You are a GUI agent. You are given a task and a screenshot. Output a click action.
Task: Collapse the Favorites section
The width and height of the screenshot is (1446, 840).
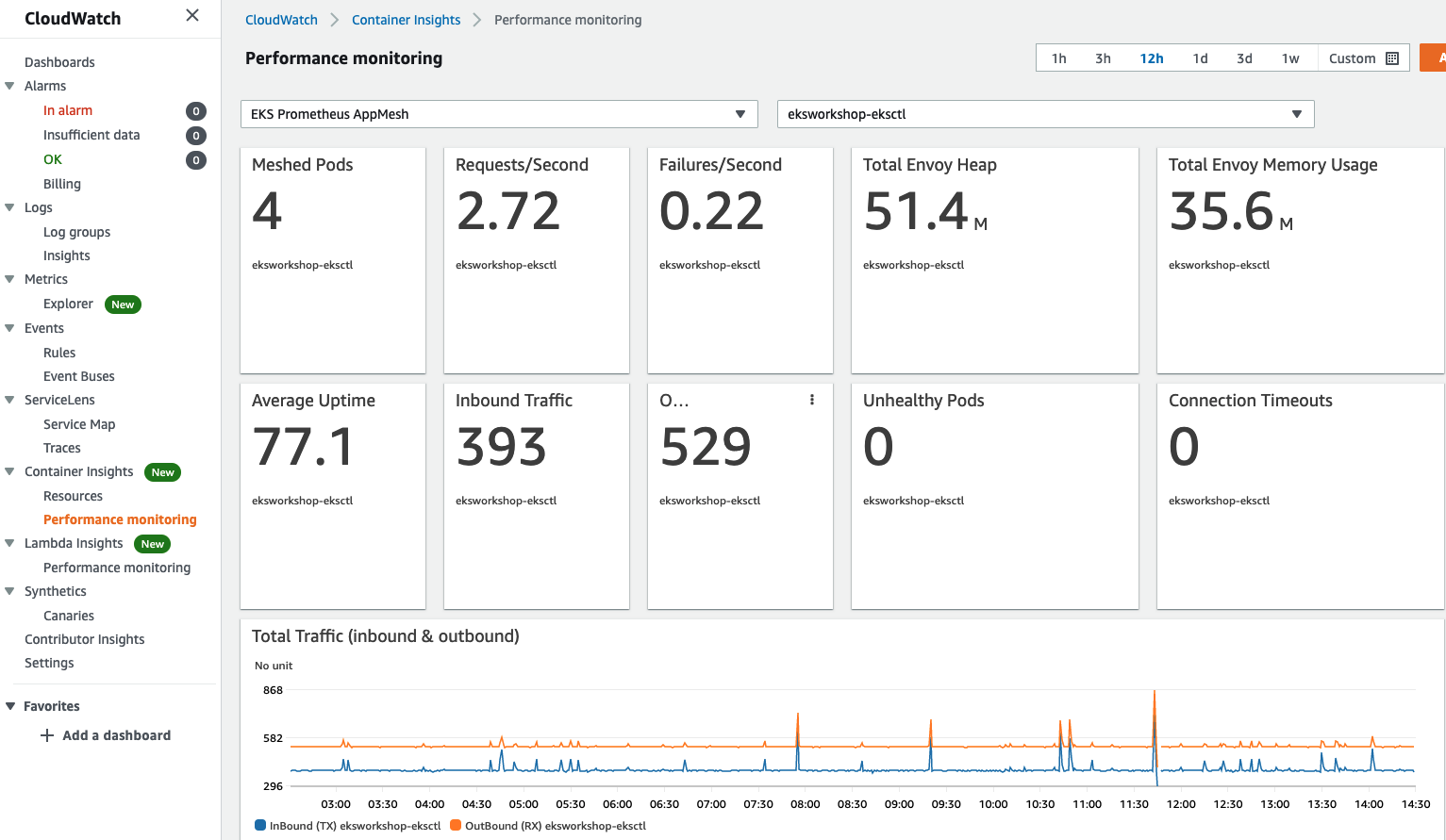point(9,706)
